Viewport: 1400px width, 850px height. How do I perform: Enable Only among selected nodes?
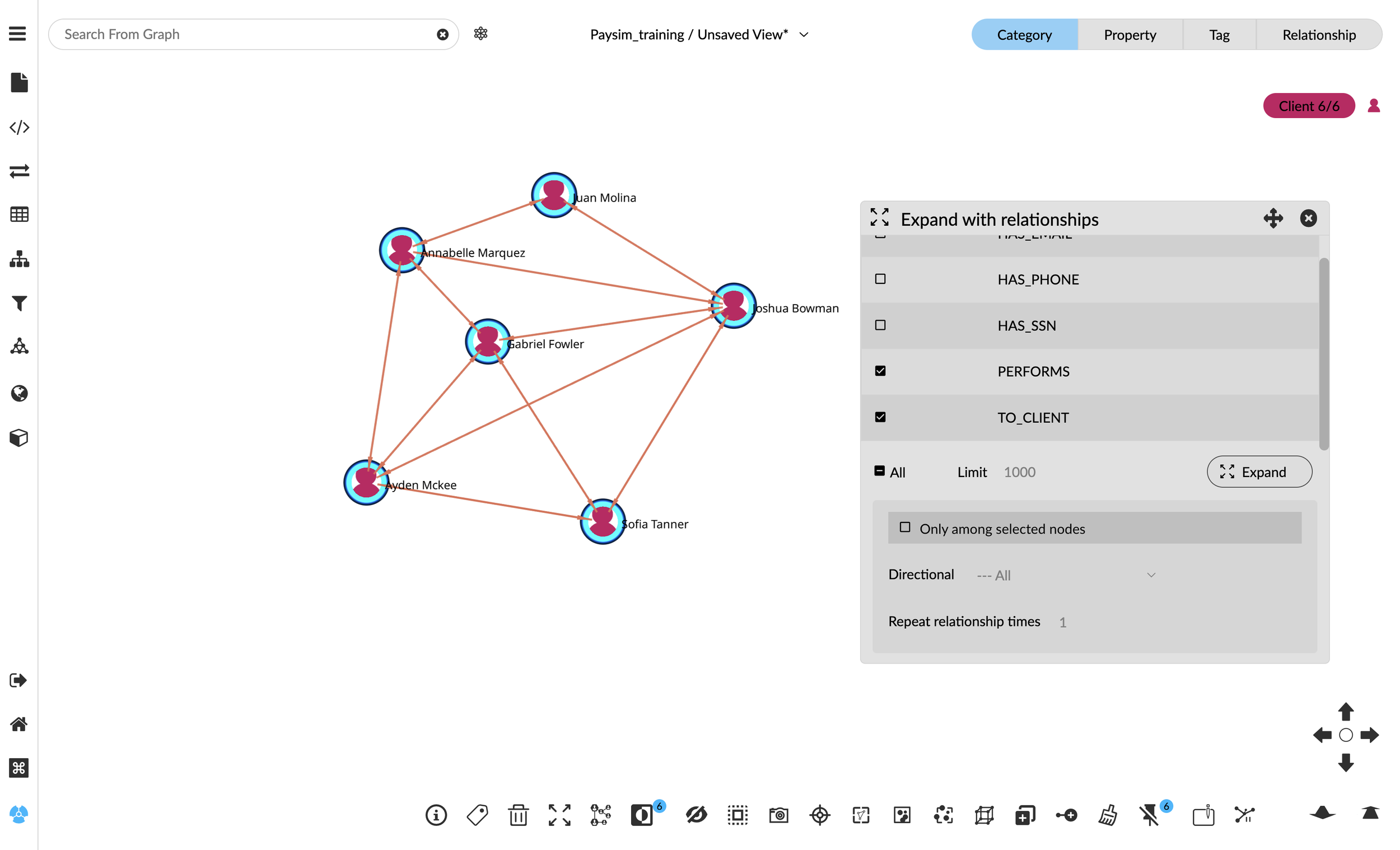coord(904,528)
